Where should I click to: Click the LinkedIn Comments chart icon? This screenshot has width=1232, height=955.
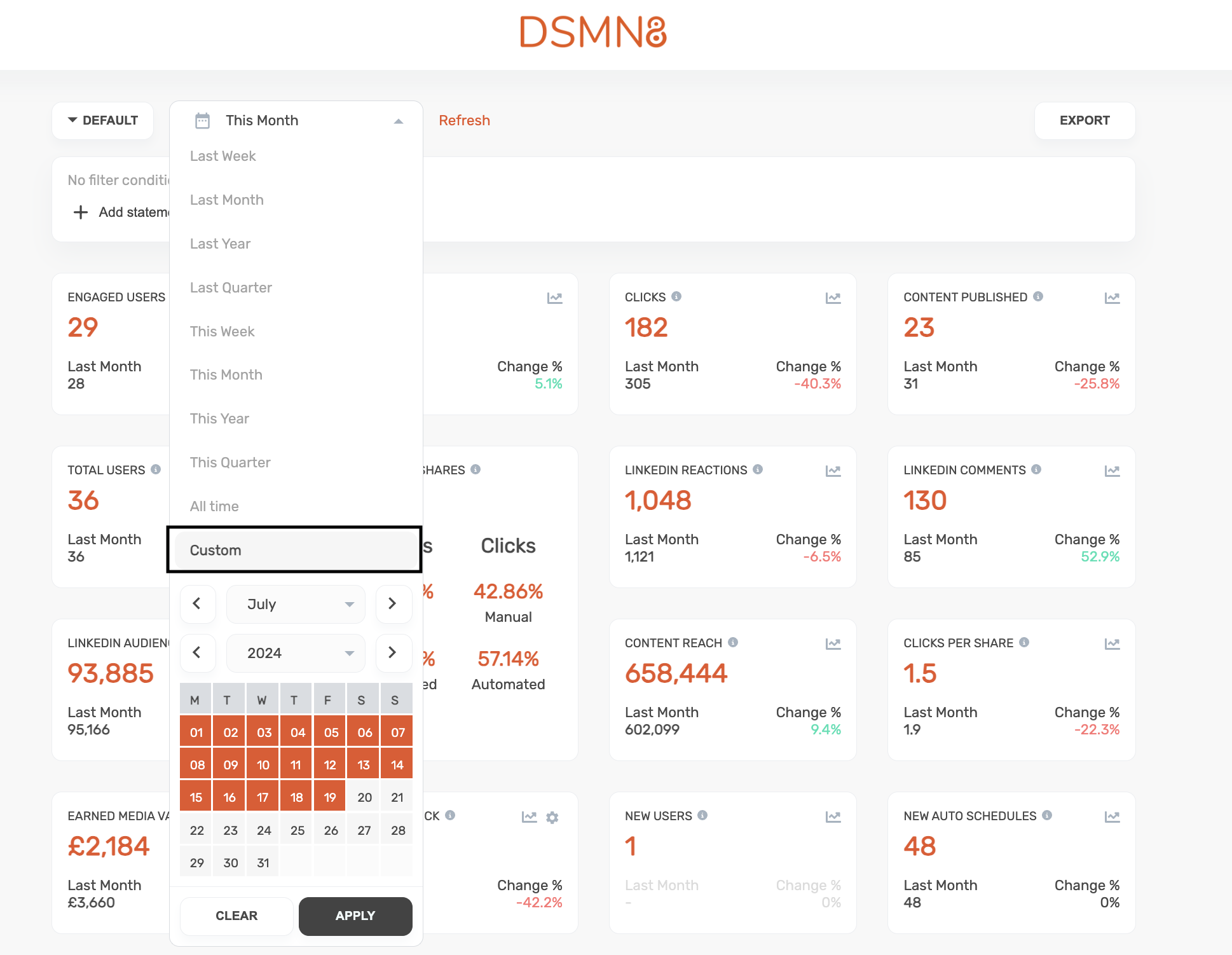click(1112, 471)
